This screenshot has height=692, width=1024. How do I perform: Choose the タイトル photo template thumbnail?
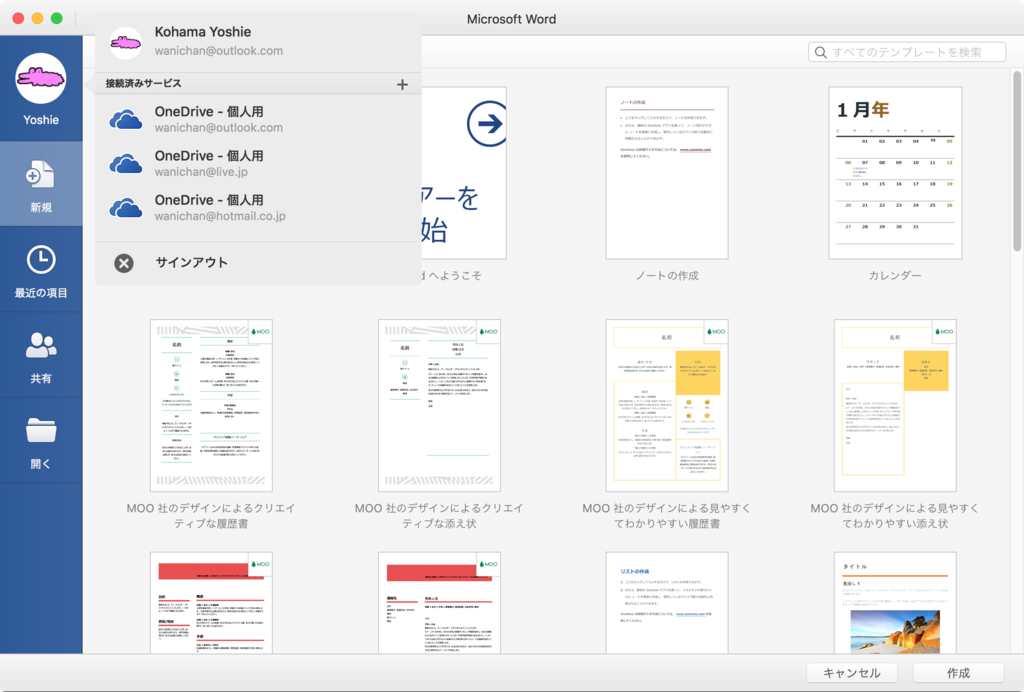tap(895, 603)
